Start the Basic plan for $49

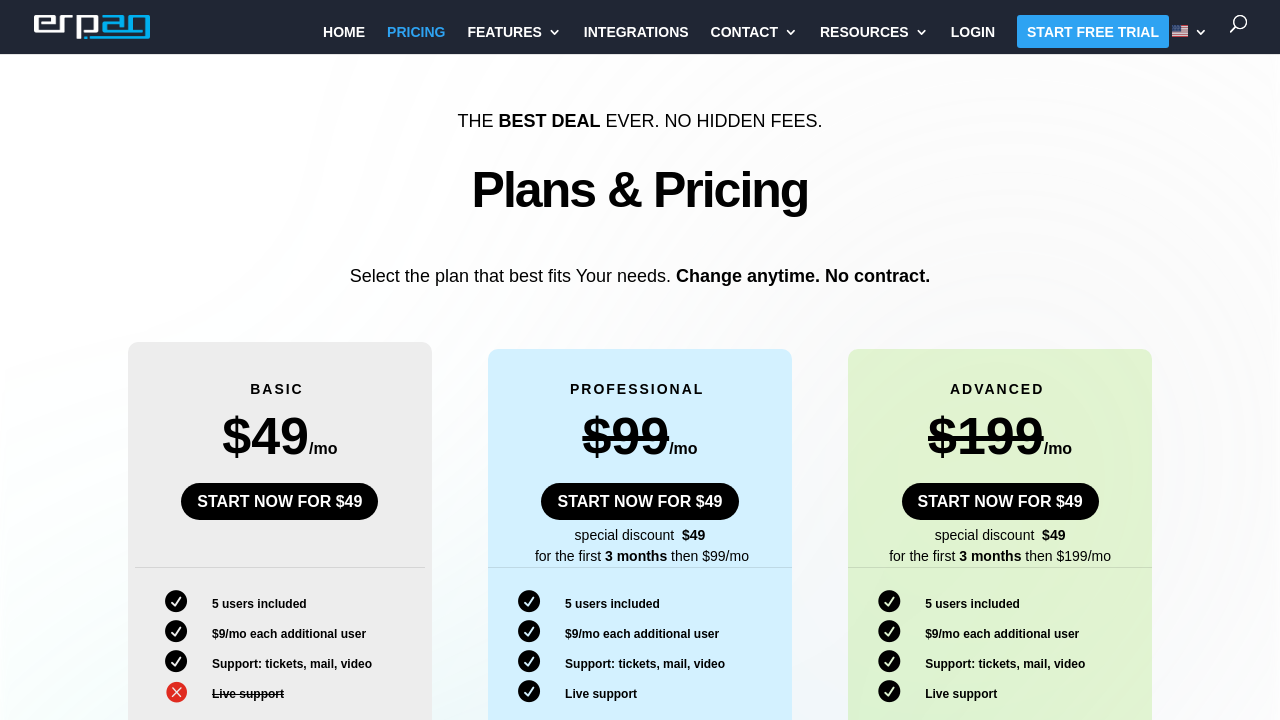280,502
